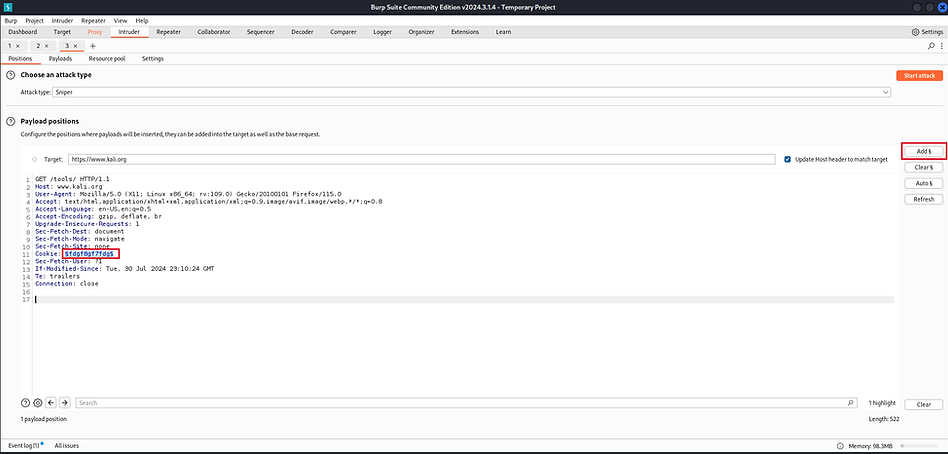948x454 pixels.
Task: Click the memory usage indicator icon
Action: [x=840, y=446]
